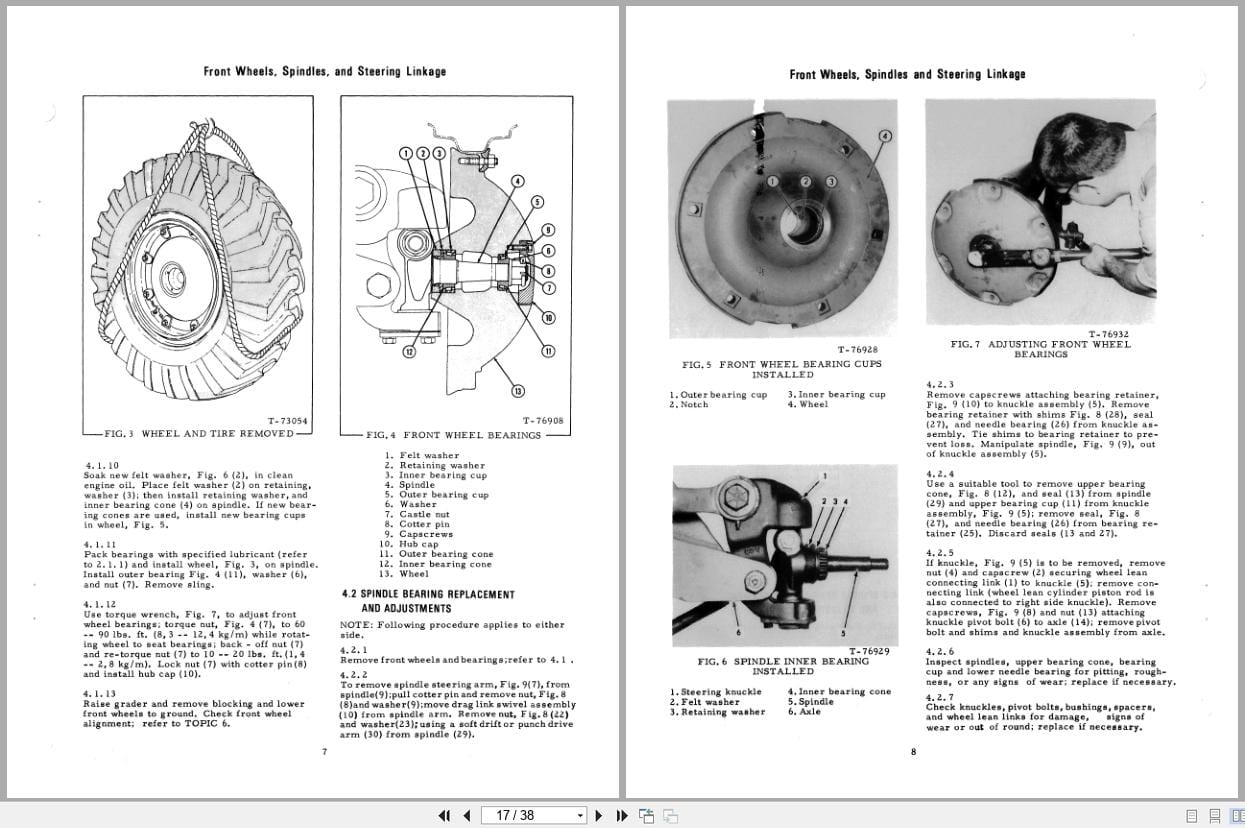Select the two-page facing view layout
Image resolution: width=1245 pixels, height=828 pixels.
[x=1237, y=816]
